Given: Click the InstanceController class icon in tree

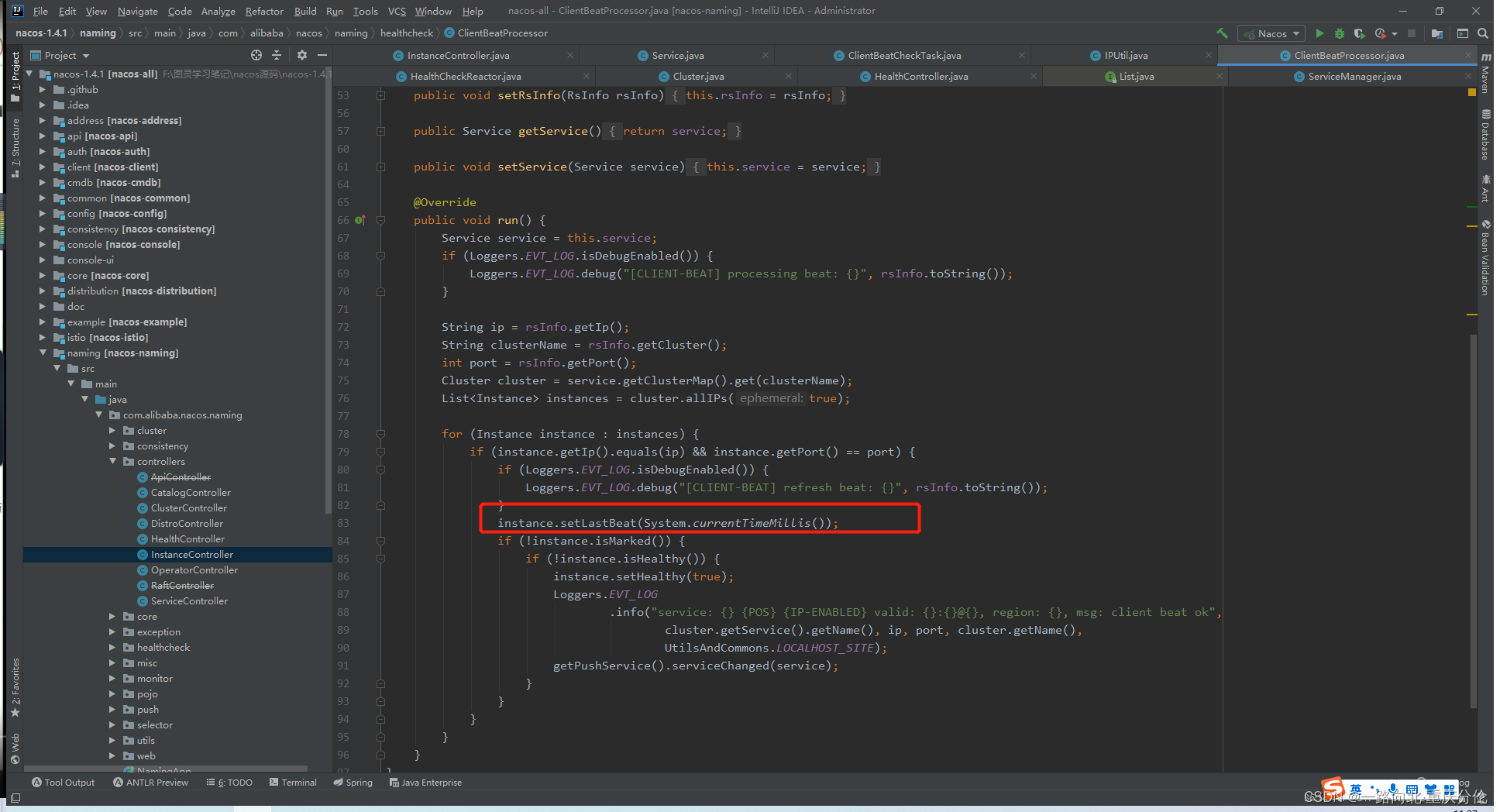Looking at the screenshot, I should coord(143,555).
